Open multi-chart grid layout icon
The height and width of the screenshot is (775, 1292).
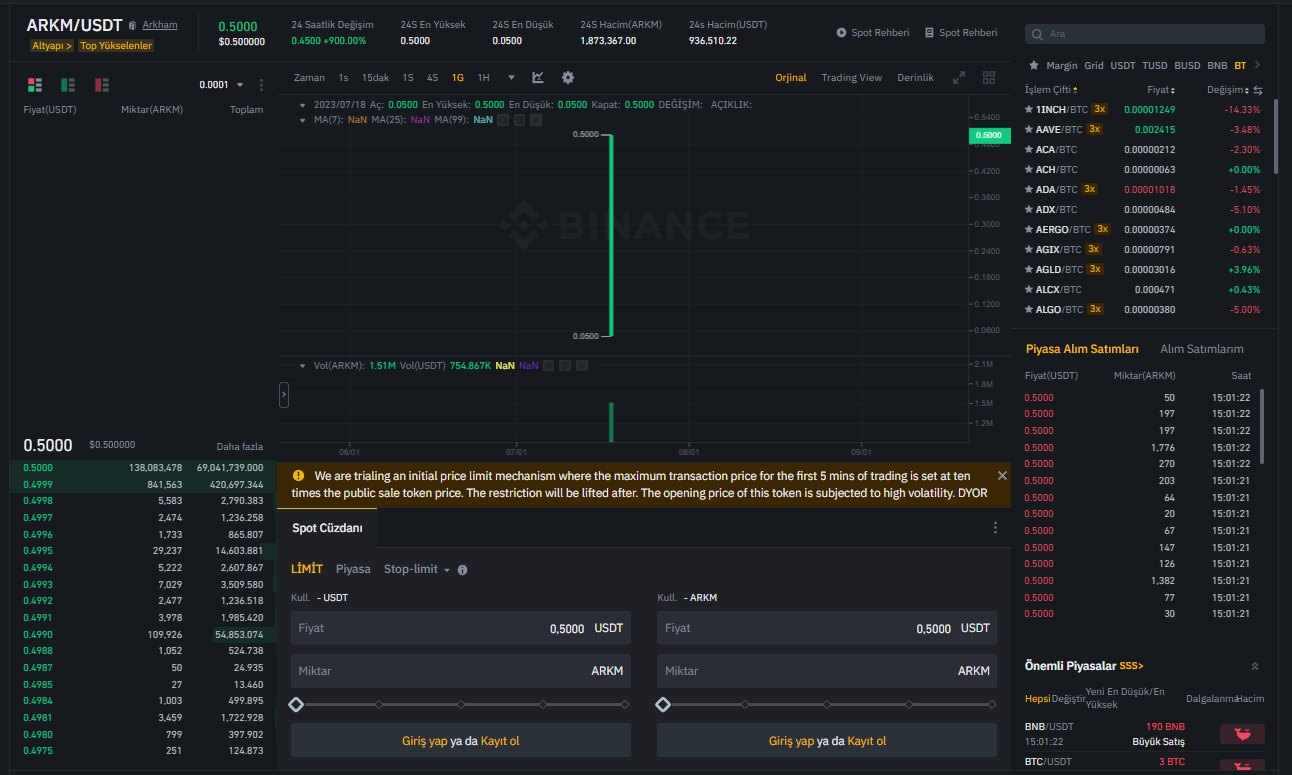point(989,78)
